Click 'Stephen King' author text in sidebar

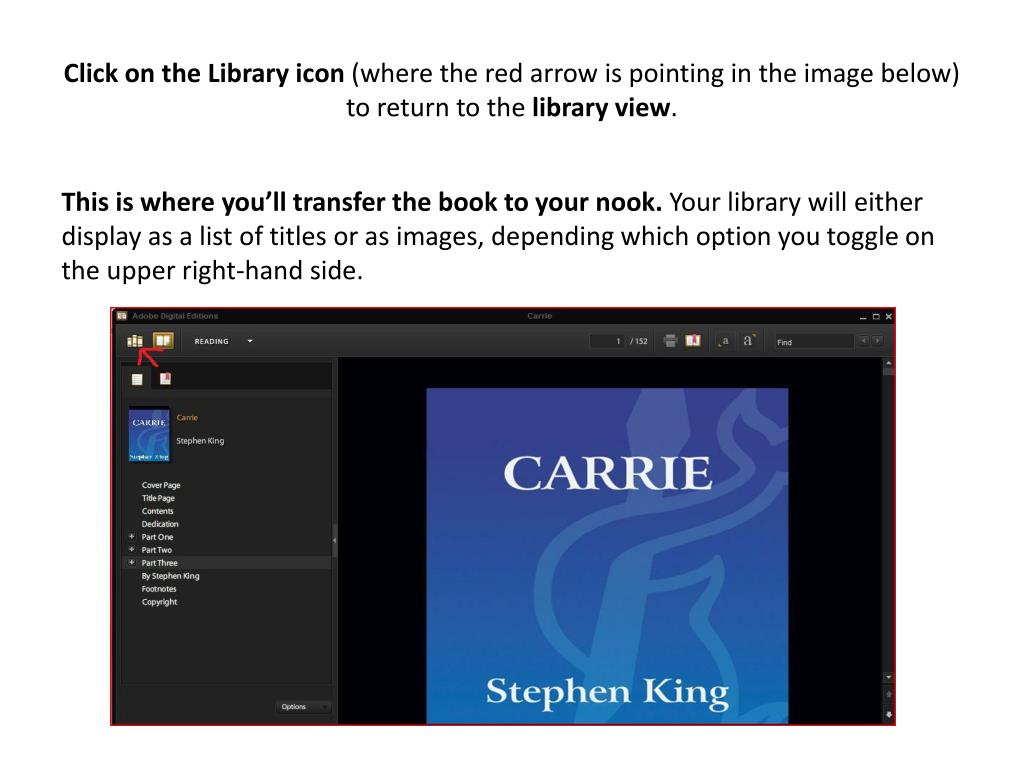pyautogui.click(x=200, y=441)
